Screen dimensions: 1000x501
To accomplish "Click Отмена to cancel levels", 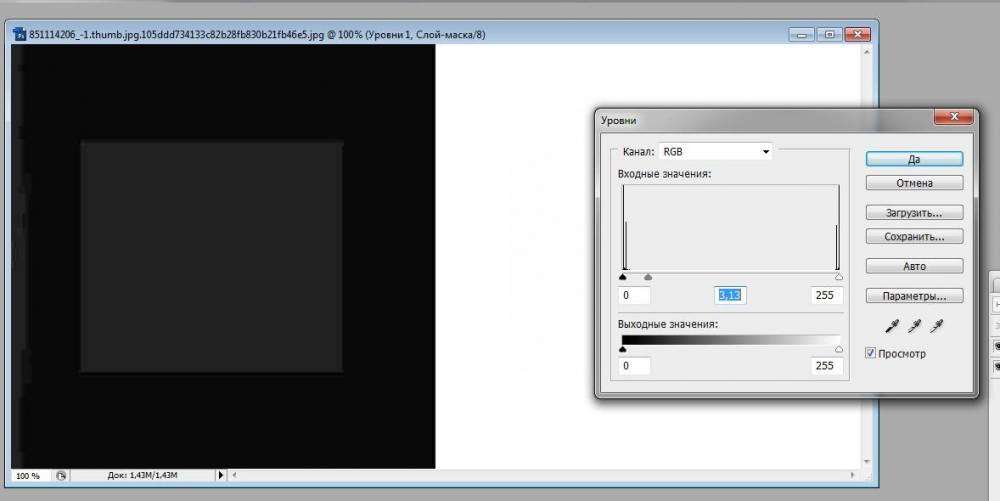I will coord(914,183).
